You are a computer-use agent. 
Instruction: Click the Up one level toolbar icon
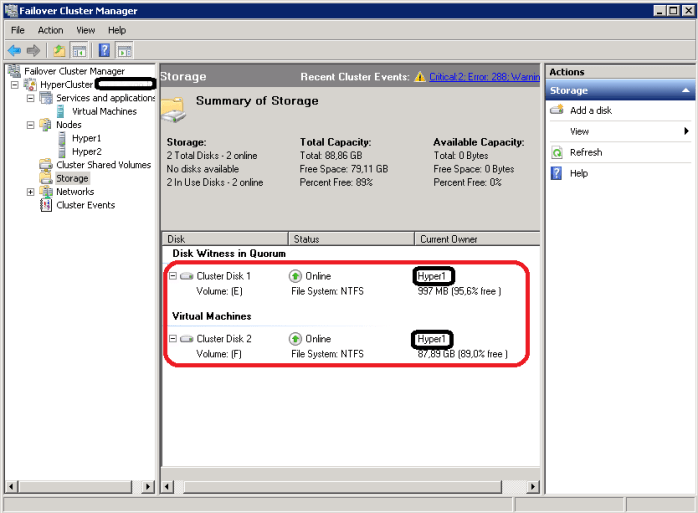(60, 50)
